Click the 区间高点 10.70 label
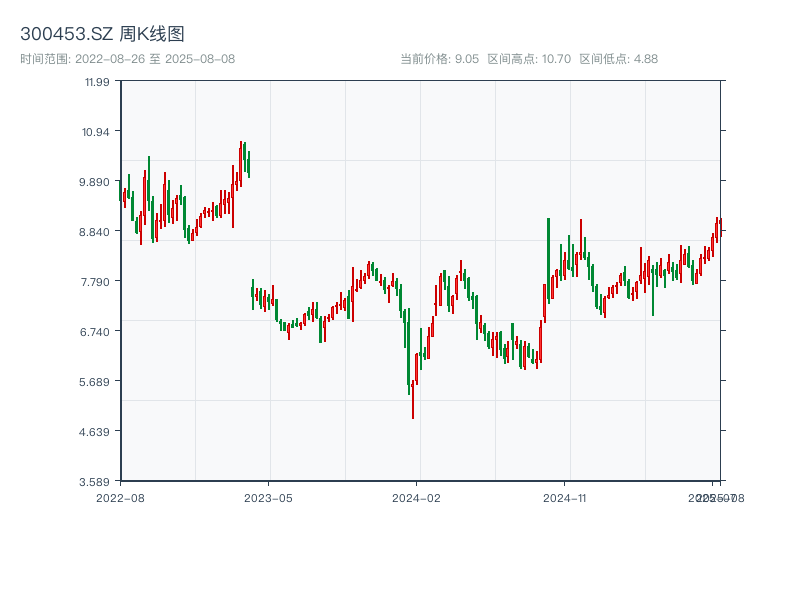This screenshot has width=800, height=600. click(528, 59)
